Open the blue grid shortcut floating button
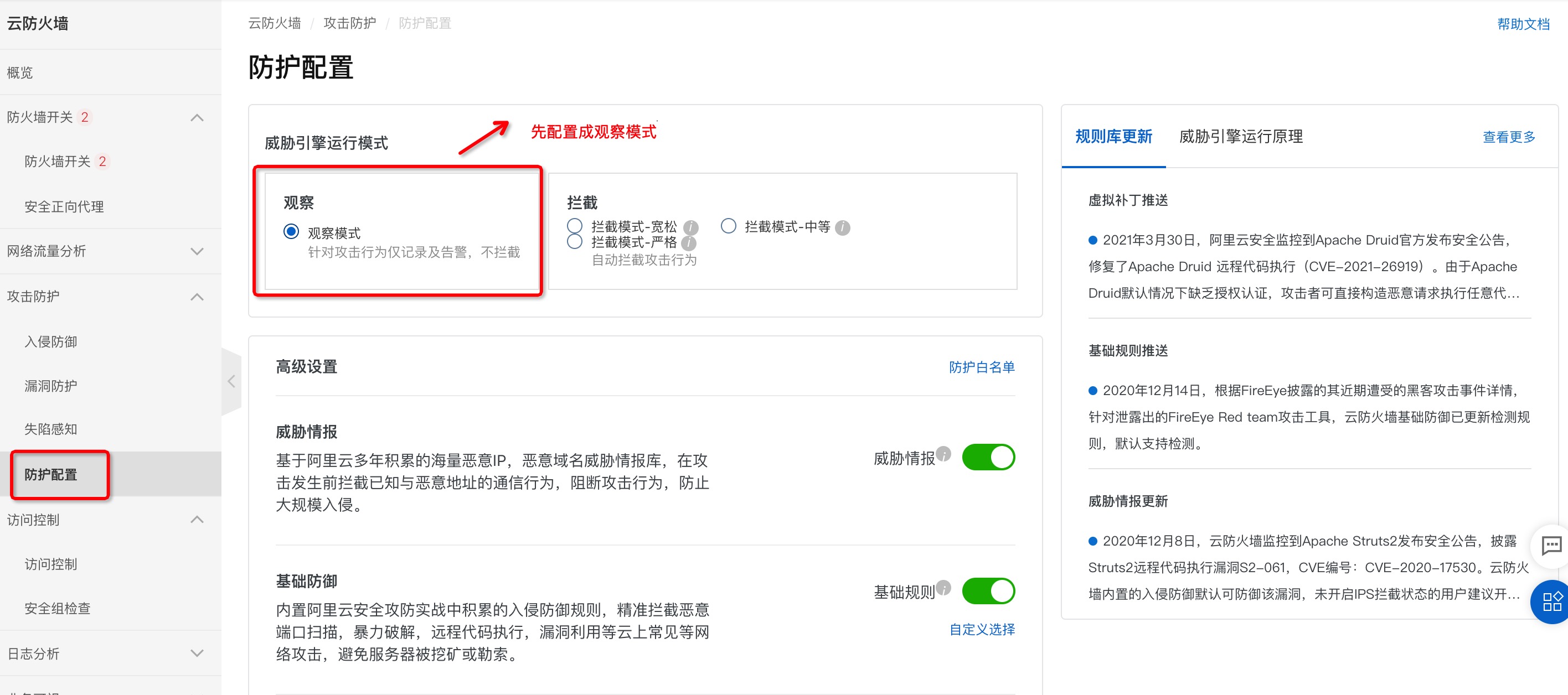Image resolution: width=1568 pixels, height=695 pixels. coord(1551,602)
